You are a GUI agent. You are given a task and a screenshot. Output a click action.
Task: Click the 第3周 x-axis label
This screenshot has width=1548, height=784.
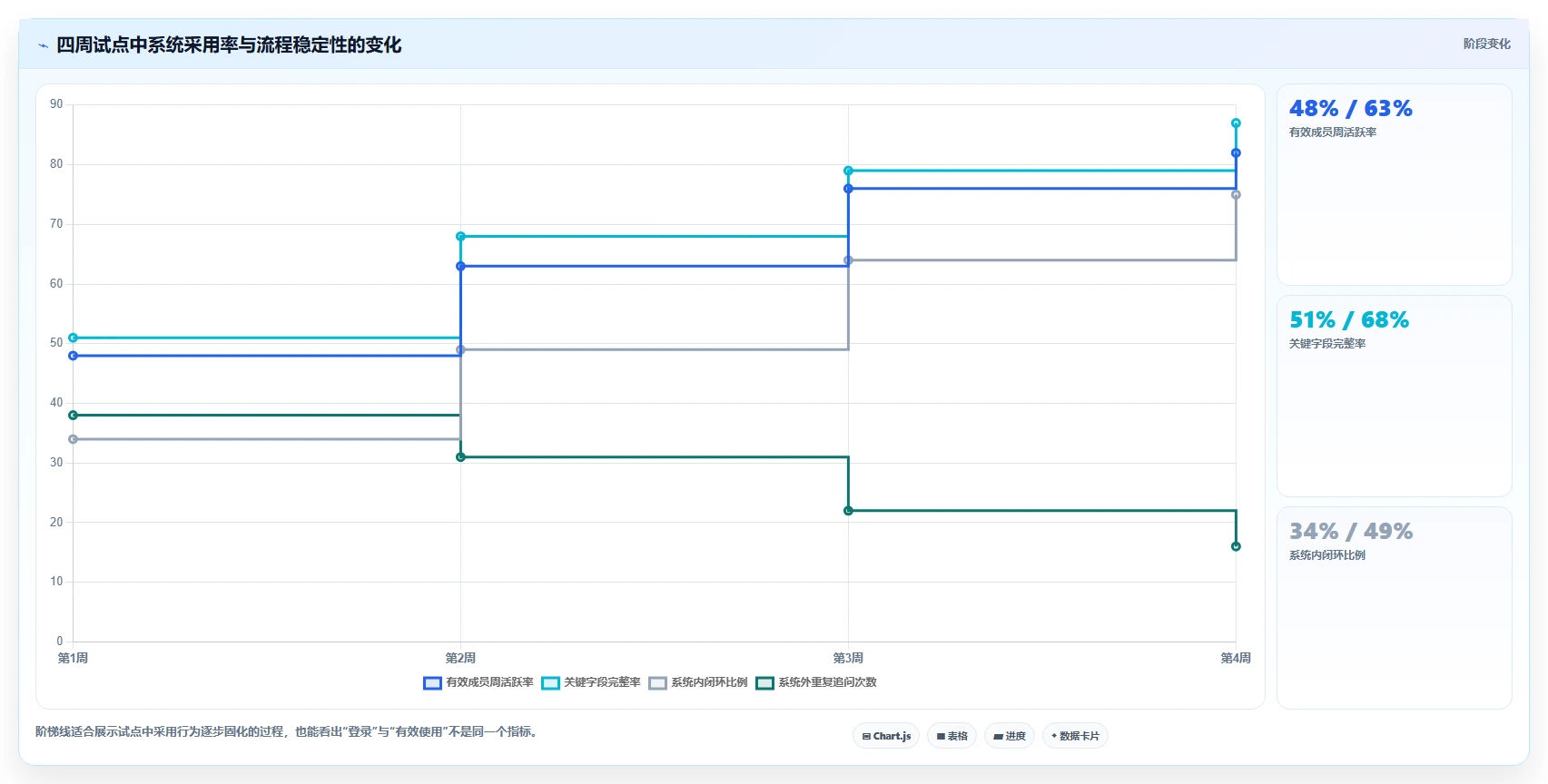coord(848,658)
